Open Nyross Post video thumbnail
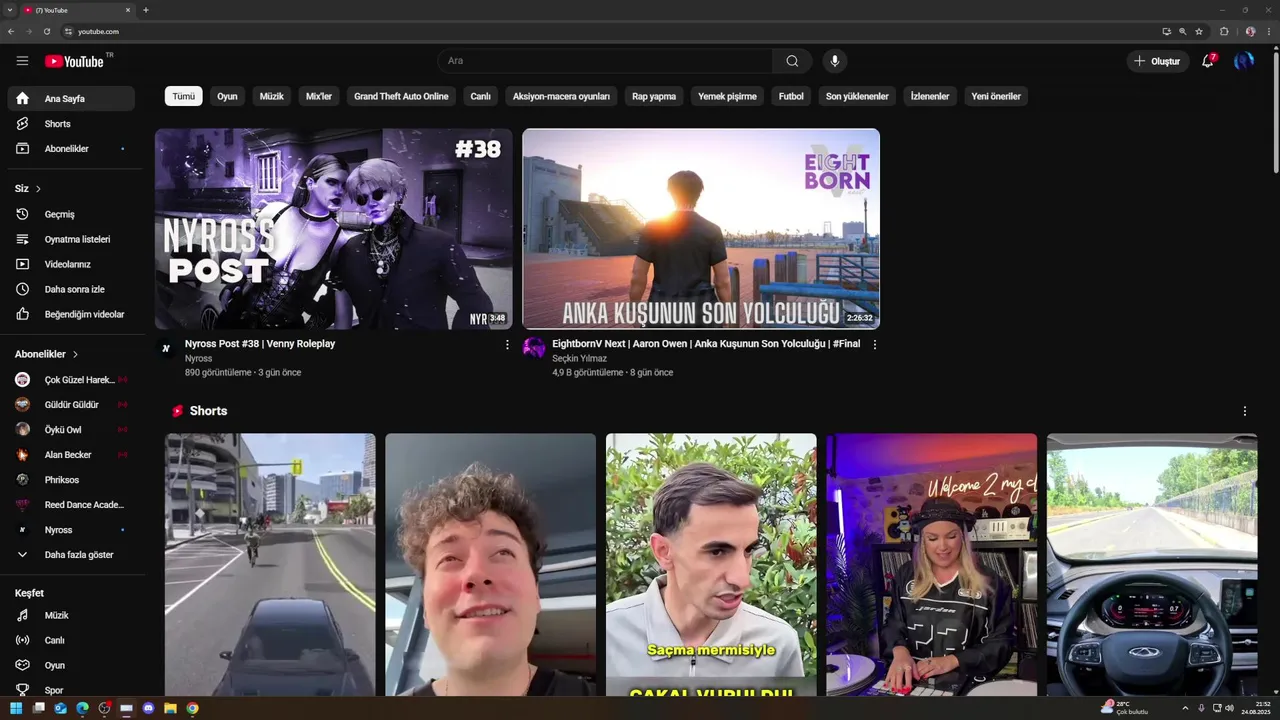This screenshot has height=720, width=1280. click(x=334, y=229)
